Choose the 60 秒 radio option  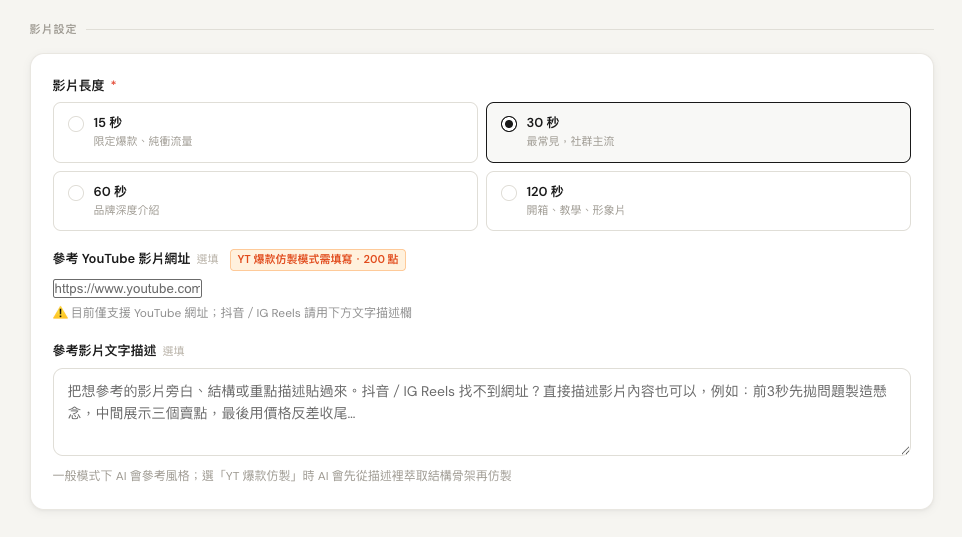click(x=76, y=193)
